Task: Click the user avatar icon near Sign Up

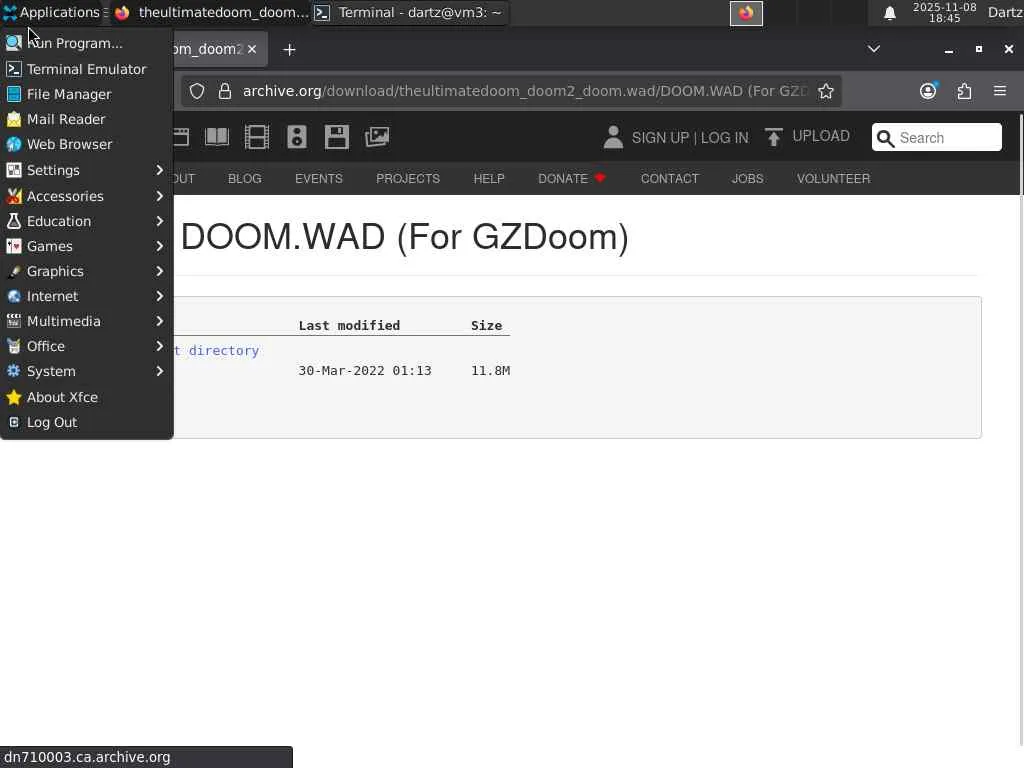Action: [x=613, y=137]
